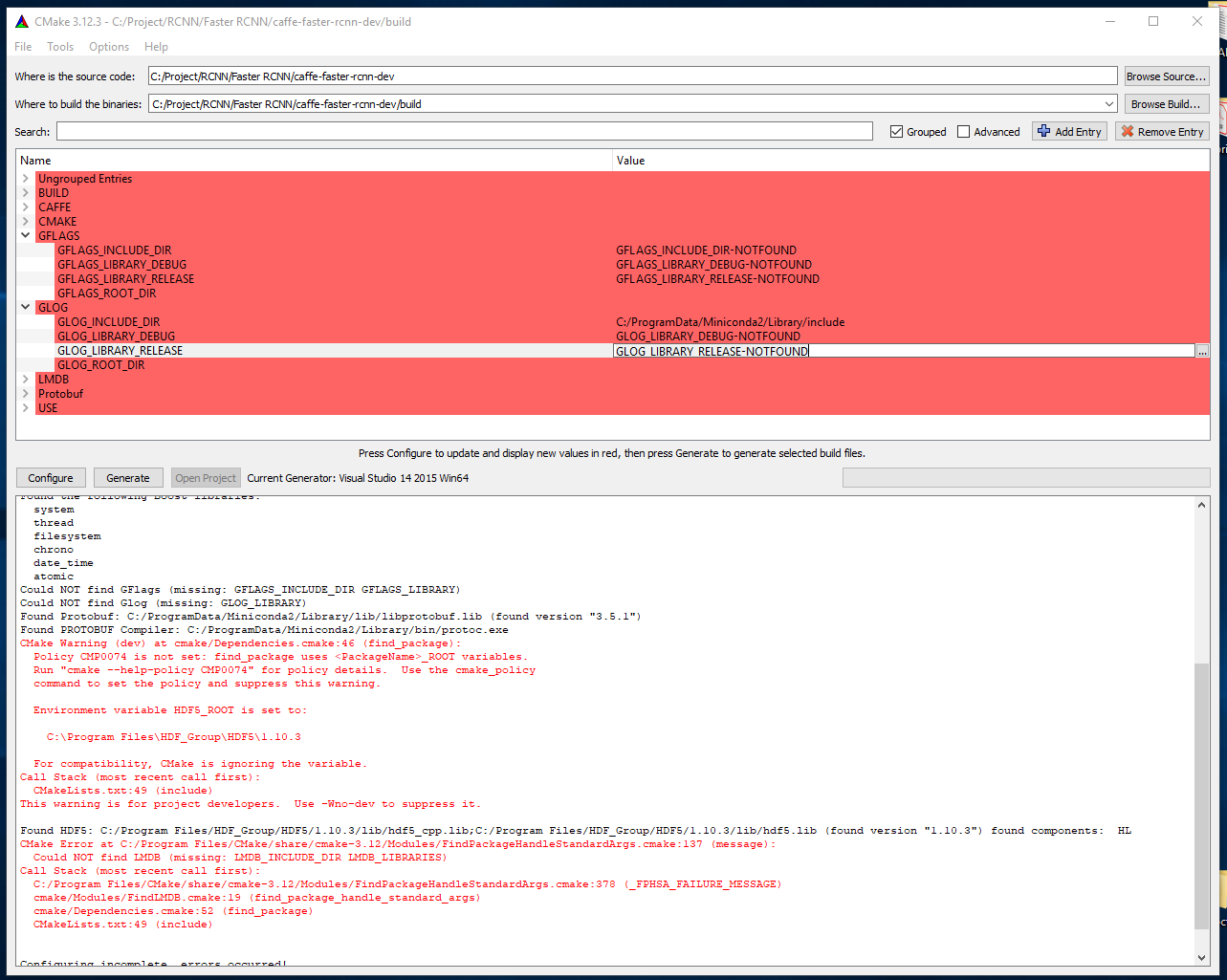Select the GFLAGS_LIBRARY_RELEASE entry
This screenshot has height=980, width=1227.
126,279
